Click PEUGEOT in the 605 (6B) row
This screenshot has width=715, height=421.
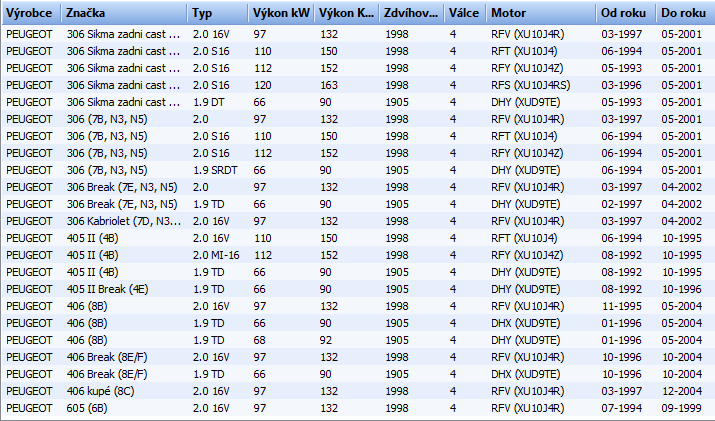[x=29, y=408]
